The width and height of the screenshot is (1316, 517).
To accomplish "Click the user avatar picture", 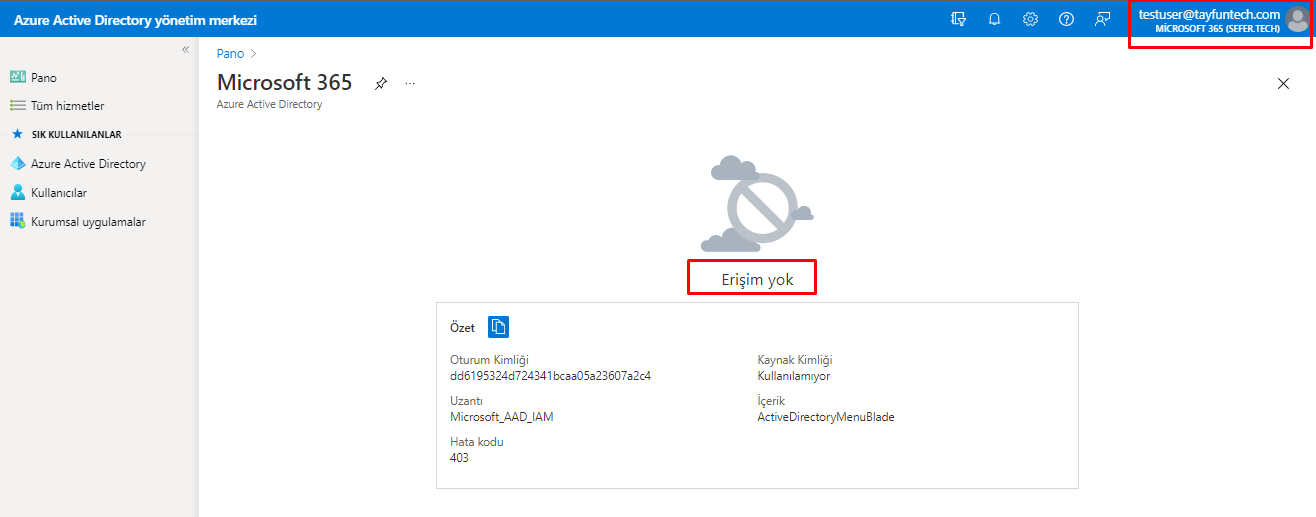I will (1297, 20).
